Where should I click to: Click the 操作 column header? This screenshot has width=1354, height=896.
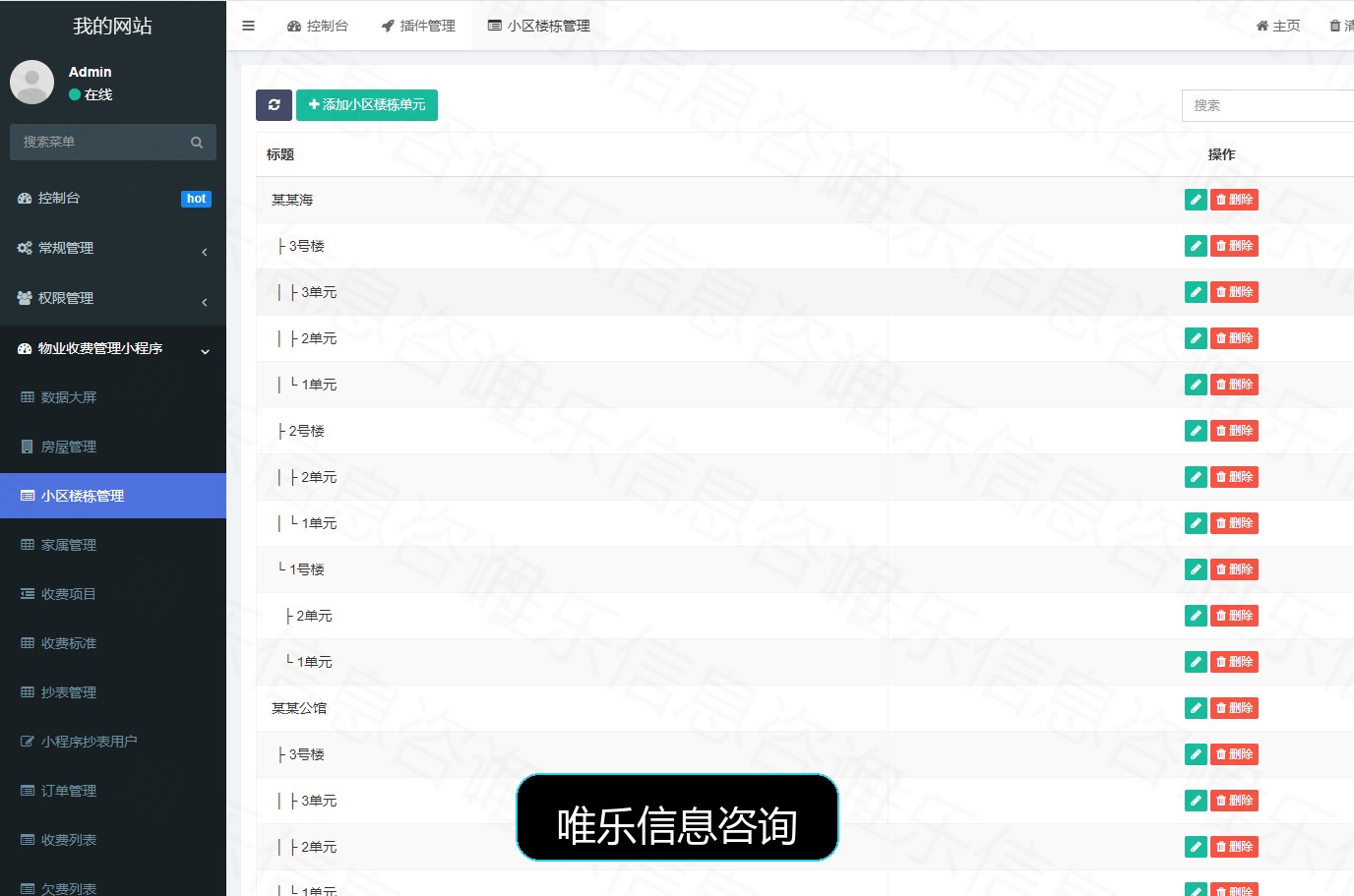1221,154
